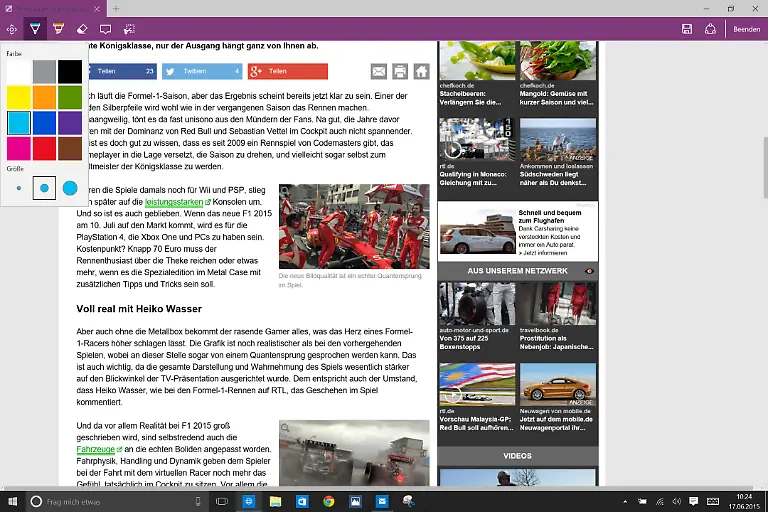Choose the medium pen size
Viewport: 768px width, 512px height.
tap(44, 188)
